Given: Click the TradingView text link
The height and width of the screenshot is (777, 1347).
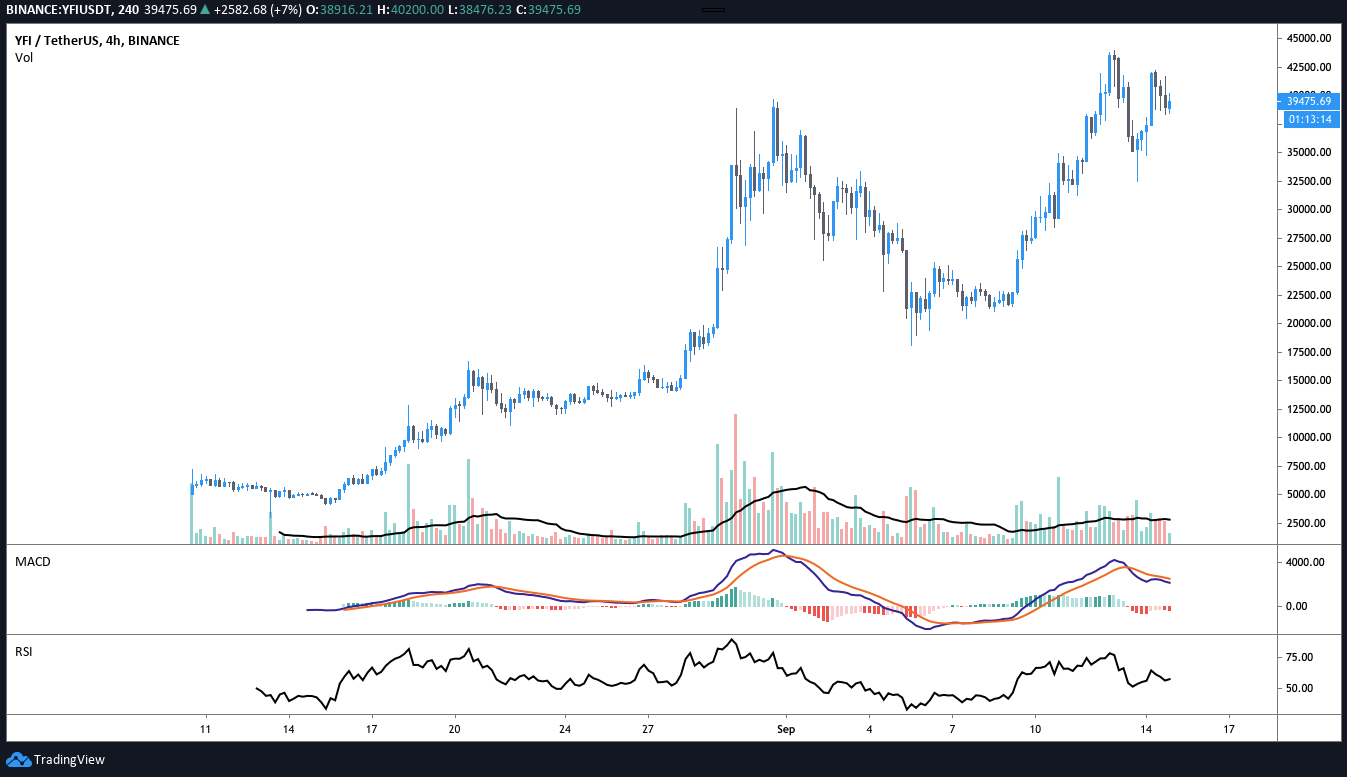Looking at the screenshot, I should [x=69, y=760].
